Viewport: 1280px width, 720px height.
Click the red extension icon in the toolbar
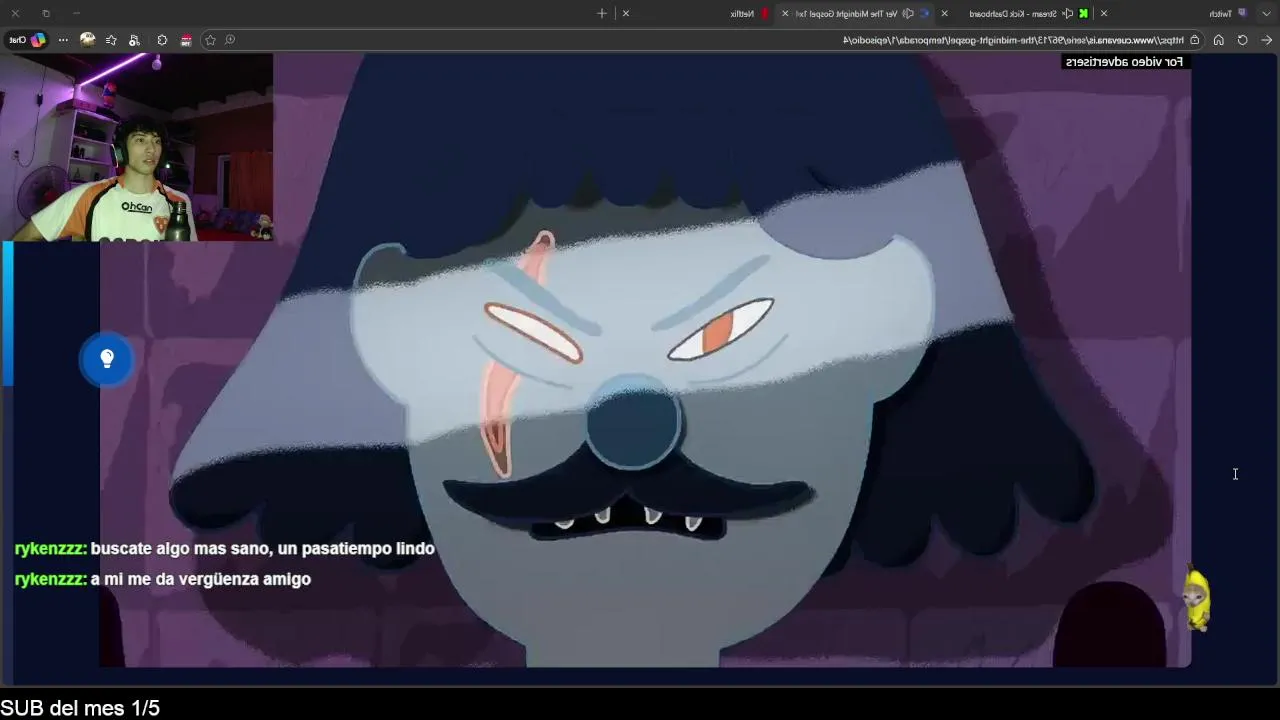(186, 40)
